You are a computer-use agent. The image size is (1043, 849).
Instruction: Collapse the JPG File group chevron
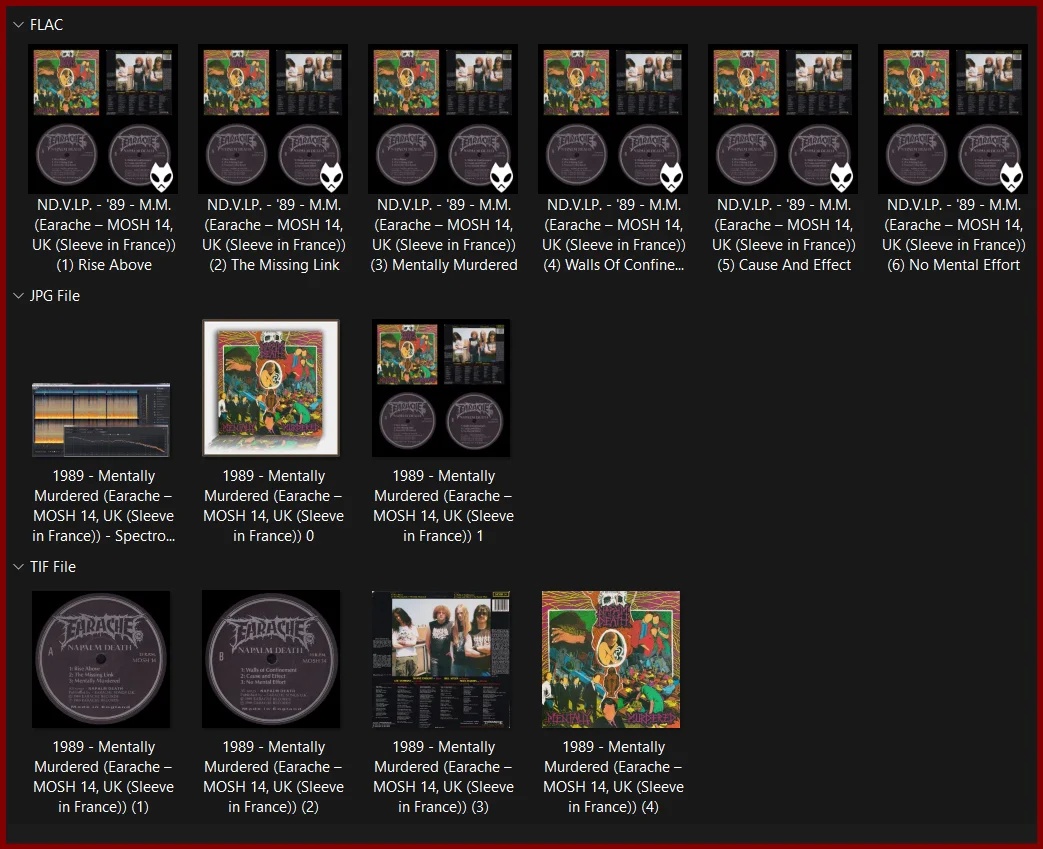click(18, 296)
